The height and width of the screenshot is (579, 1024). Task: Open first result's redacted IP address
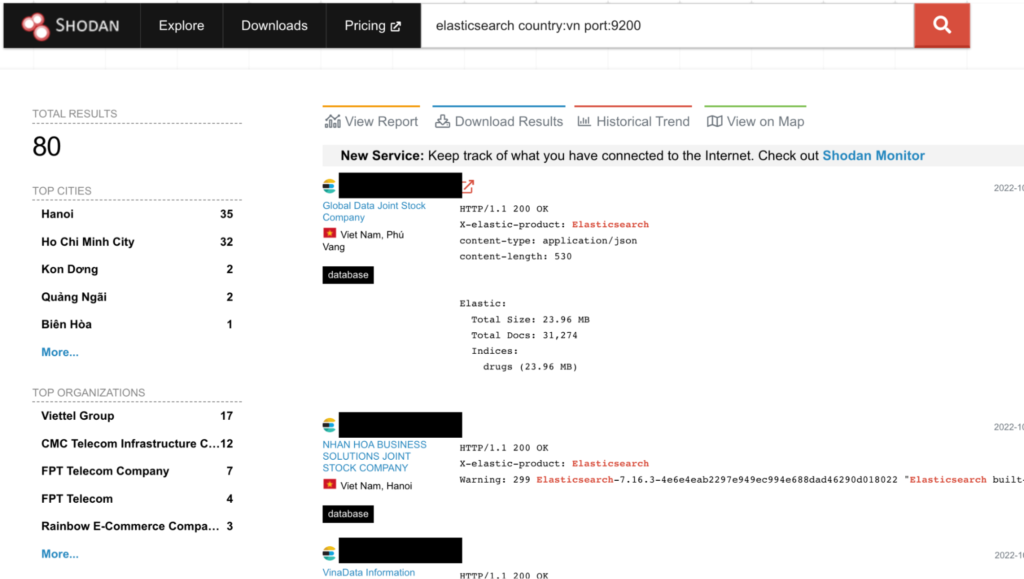tap(400, 185)
